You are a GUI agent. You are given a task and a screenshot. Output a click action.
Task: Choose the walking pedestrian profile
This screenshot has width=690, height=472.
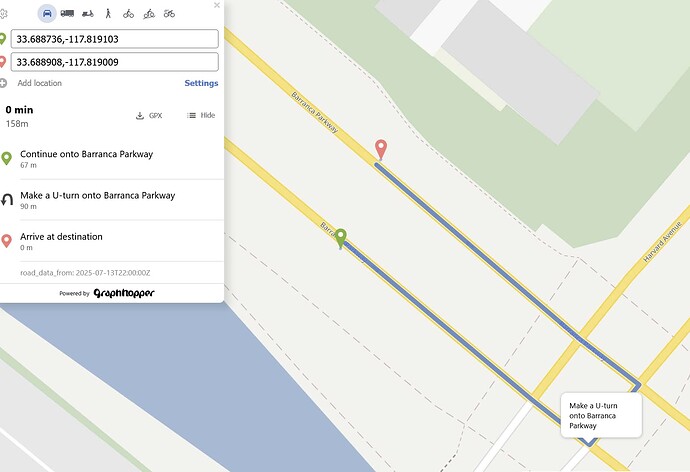point(107,13)
